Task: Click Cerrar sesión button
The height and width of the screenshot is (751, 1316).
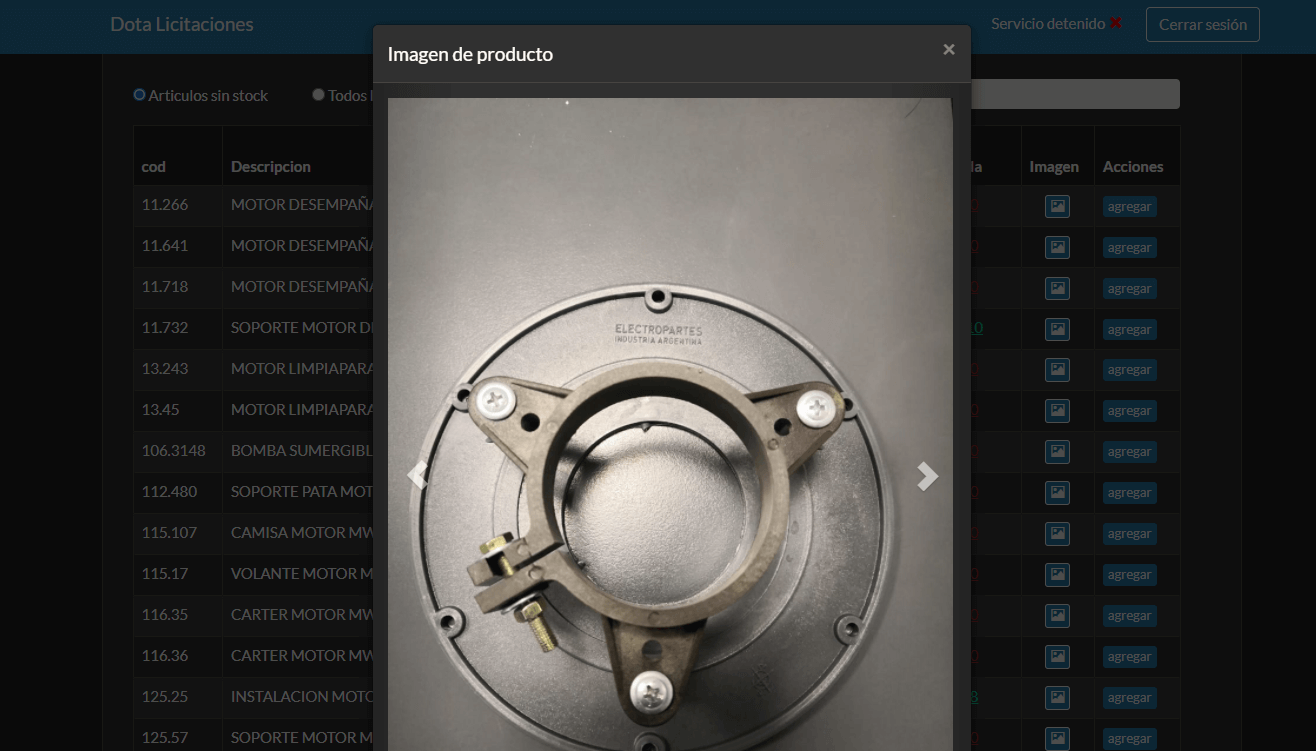Action: (1202, 25)
